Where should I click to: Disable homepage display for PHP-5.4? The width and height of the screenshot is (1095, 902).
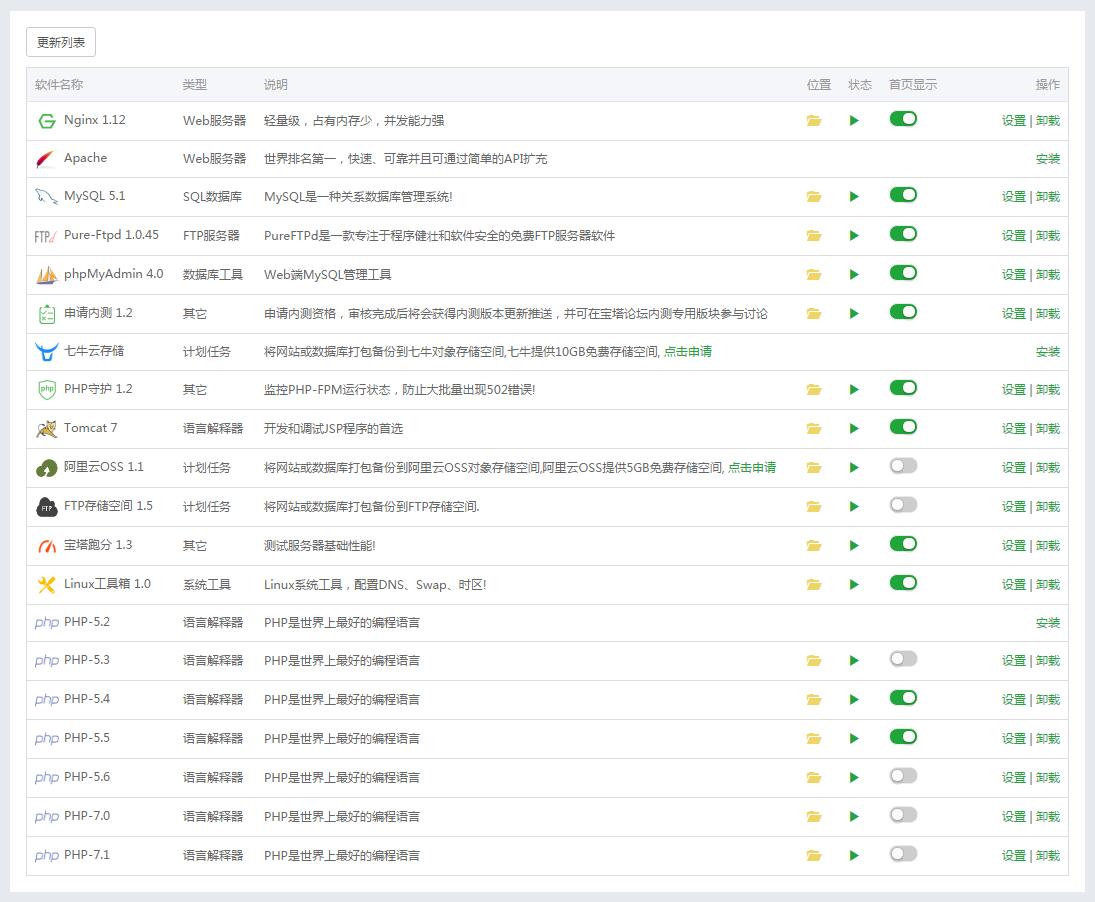pos(902,699)
